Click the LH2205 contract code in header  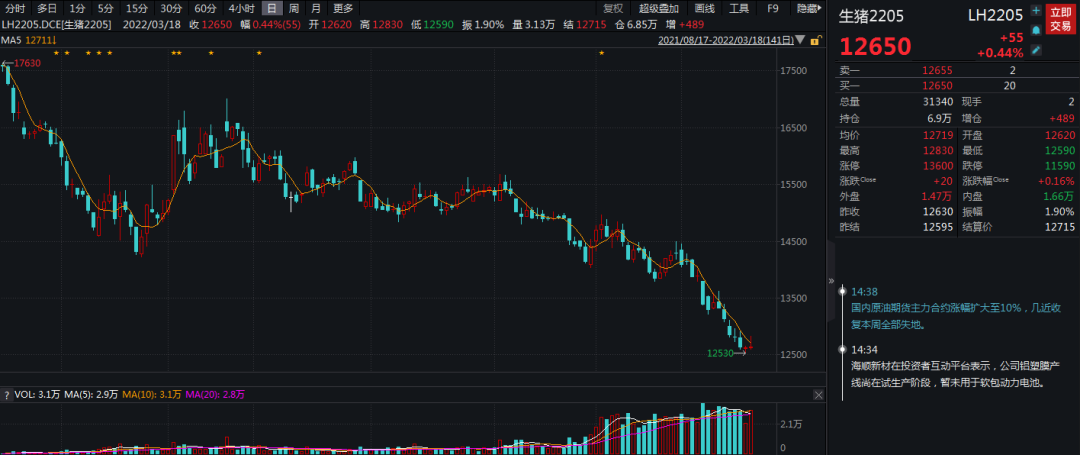click(x=994, y=13)
